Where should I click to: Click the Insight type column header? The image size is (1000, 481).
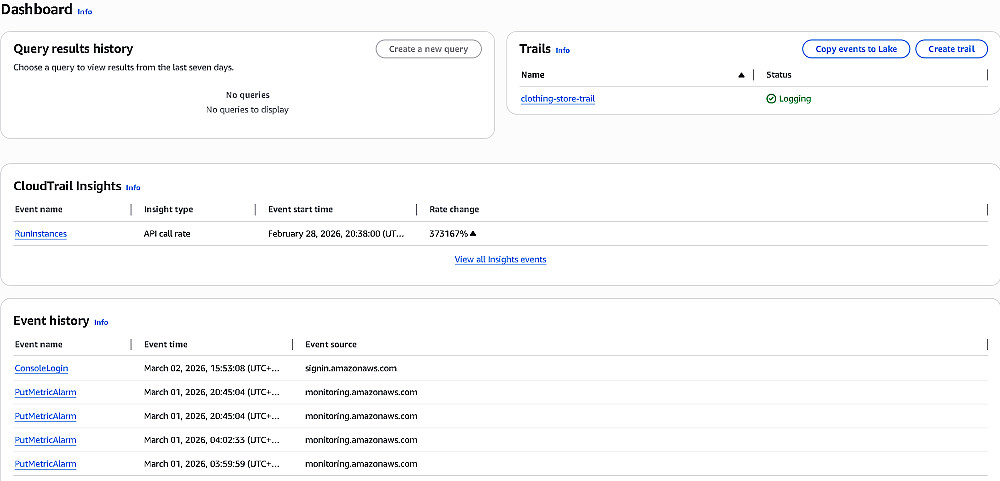click(168, 209)
